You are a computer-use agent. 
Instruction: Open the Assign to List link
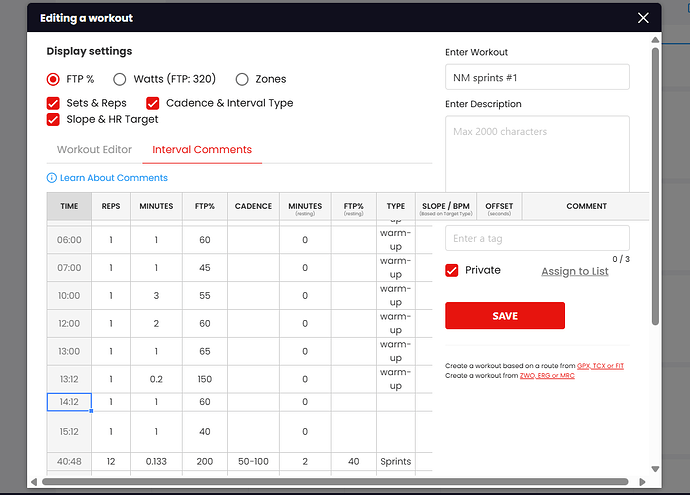point(574,271)
